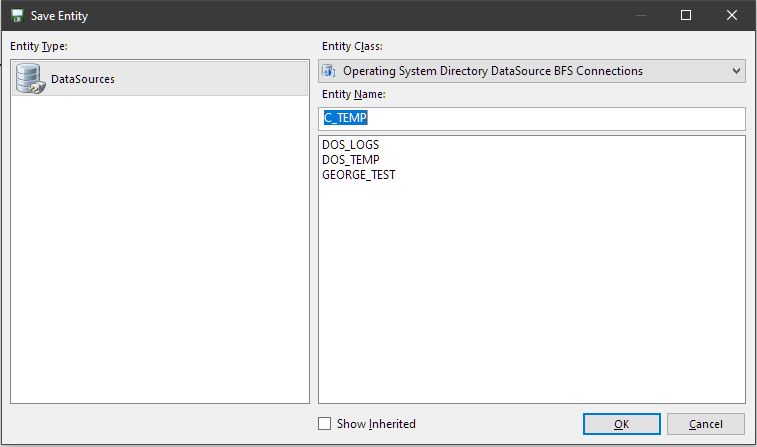Click the Save Entity title bar text
757x447 pixels.
pos(59,16)
